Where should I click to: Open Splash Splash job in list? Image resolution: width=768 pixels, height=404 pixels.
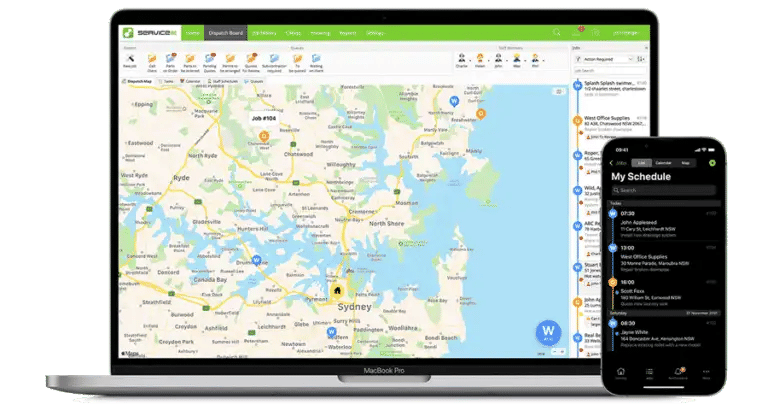(x=611, y=89)
